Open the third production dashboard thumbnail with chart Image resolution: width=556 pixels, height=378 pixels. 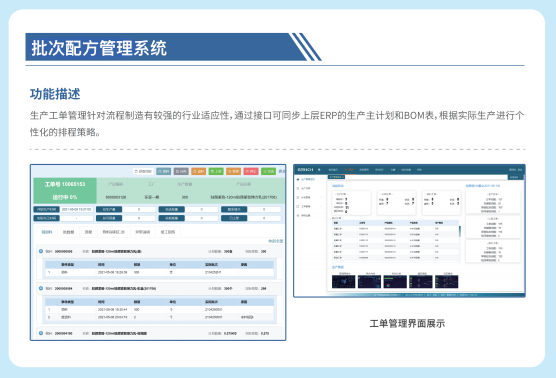(x=395, y=282)
